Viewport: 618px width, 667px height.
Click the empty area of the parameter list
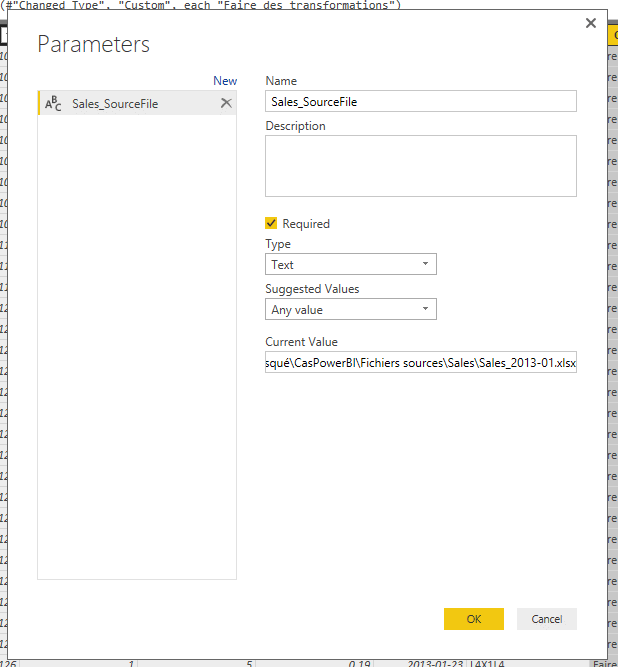tap(136, 350)
